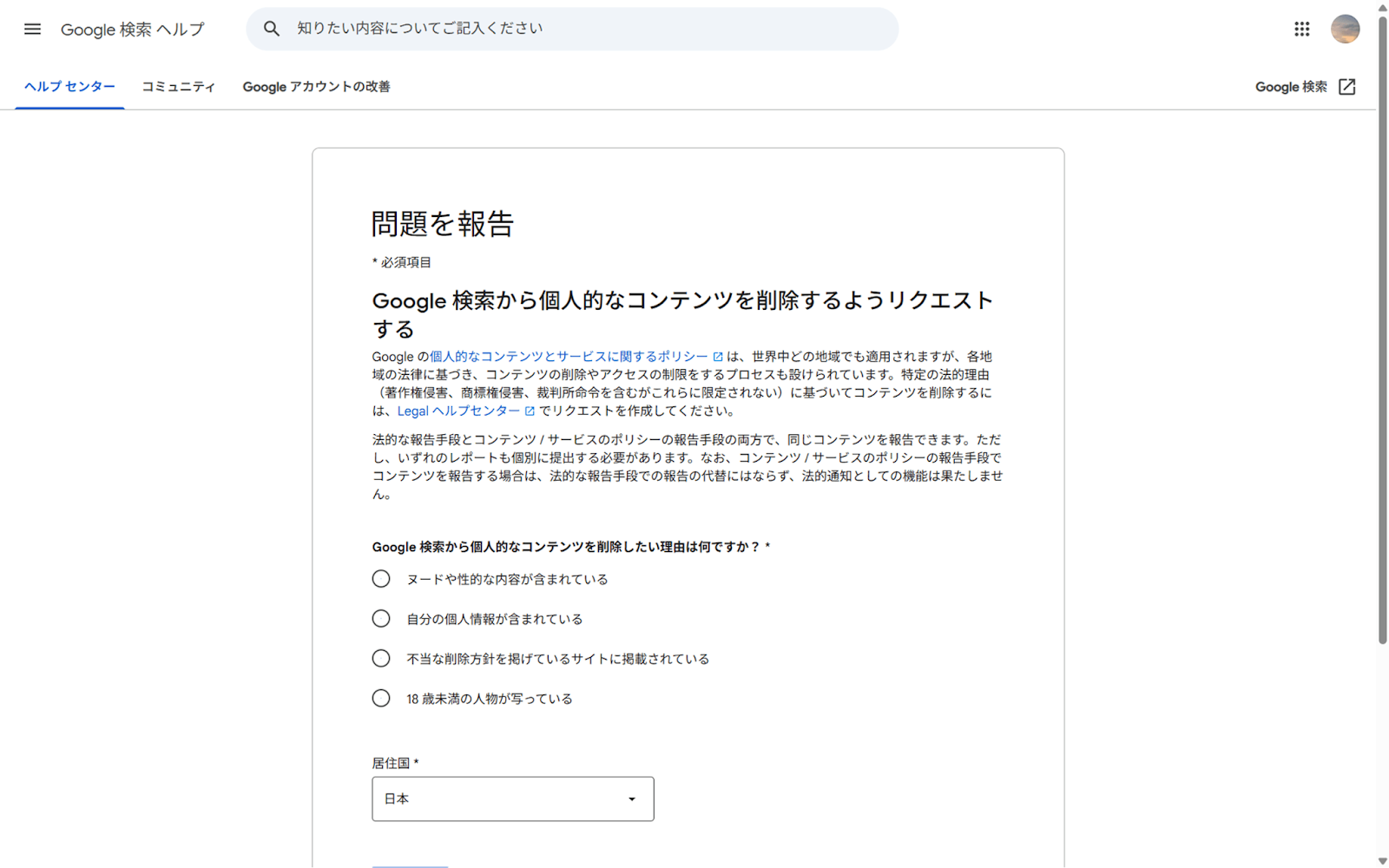Viewport: 1389px width, 868px height.
Task: Switch to the コミュニティ tab
Action: 179,86
